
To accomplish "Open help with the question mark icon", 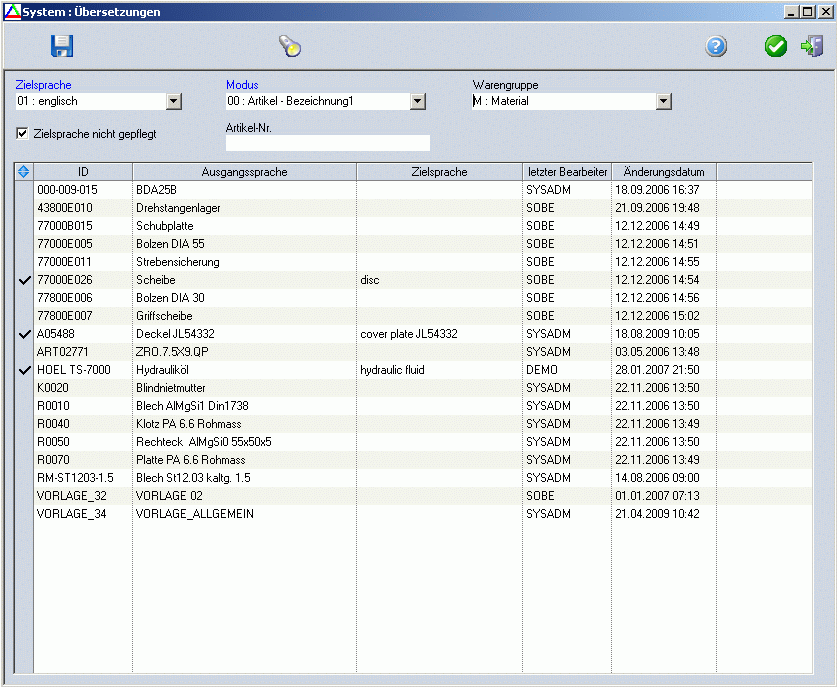I will click(x=716, y=46).
